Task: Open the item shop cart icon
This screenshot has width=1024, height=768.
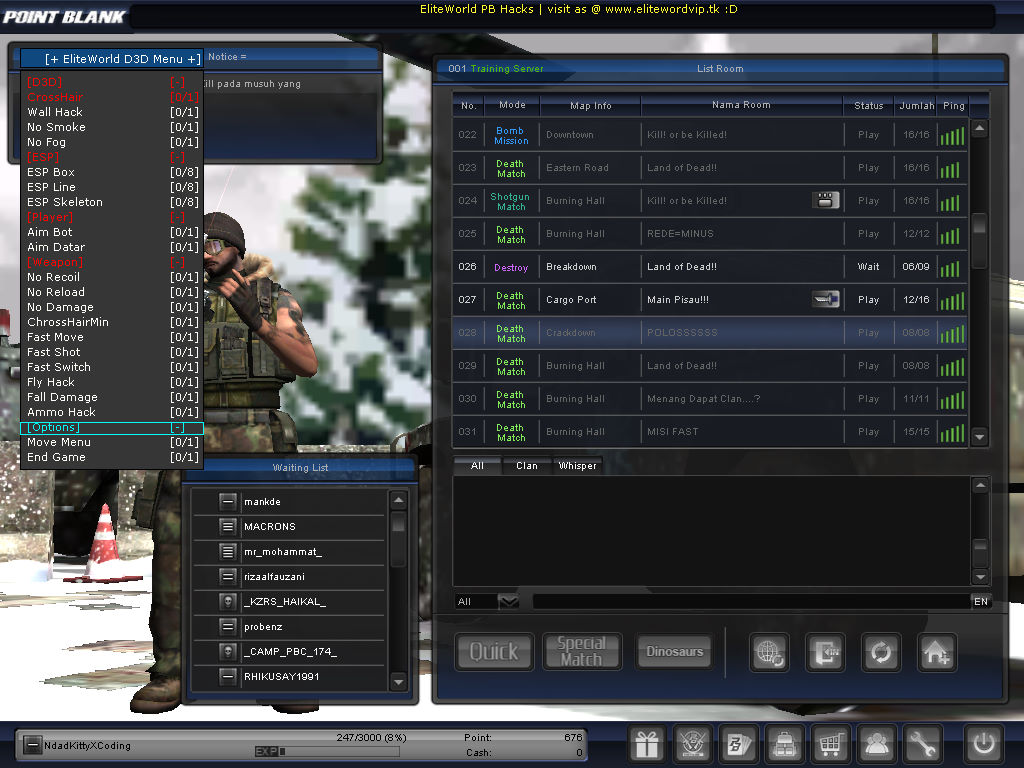Action: coord(830,744)
